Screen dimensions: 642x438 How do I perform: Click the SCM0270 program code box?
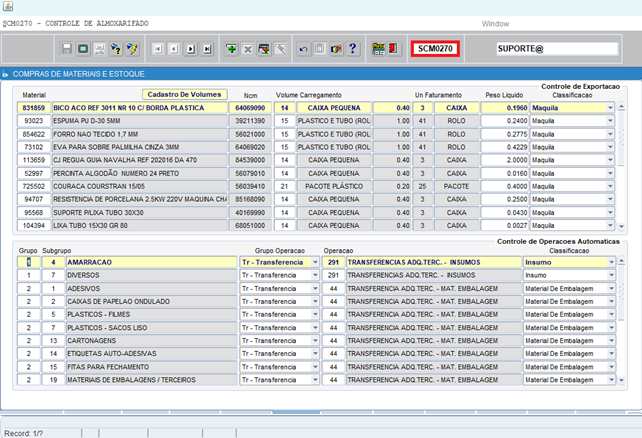[436, 48]
